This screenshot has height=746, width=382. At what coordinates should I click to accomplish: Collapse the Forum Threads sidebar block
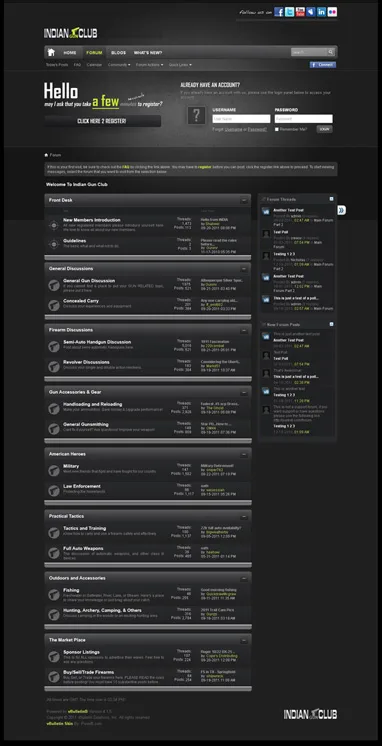tap(332, 199)
